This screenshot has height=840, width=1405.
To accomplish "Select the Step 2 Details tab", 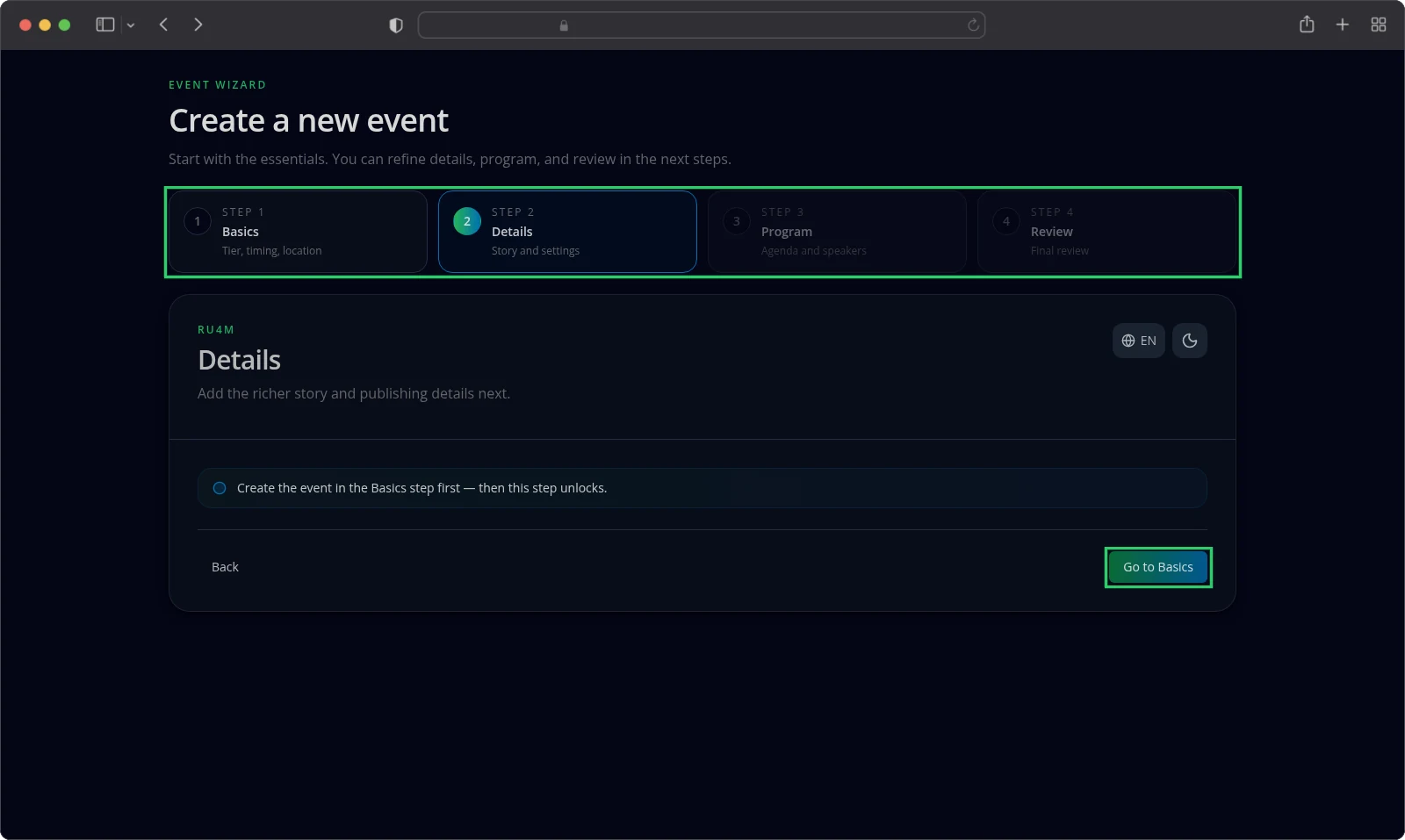I will click(567, 232).
